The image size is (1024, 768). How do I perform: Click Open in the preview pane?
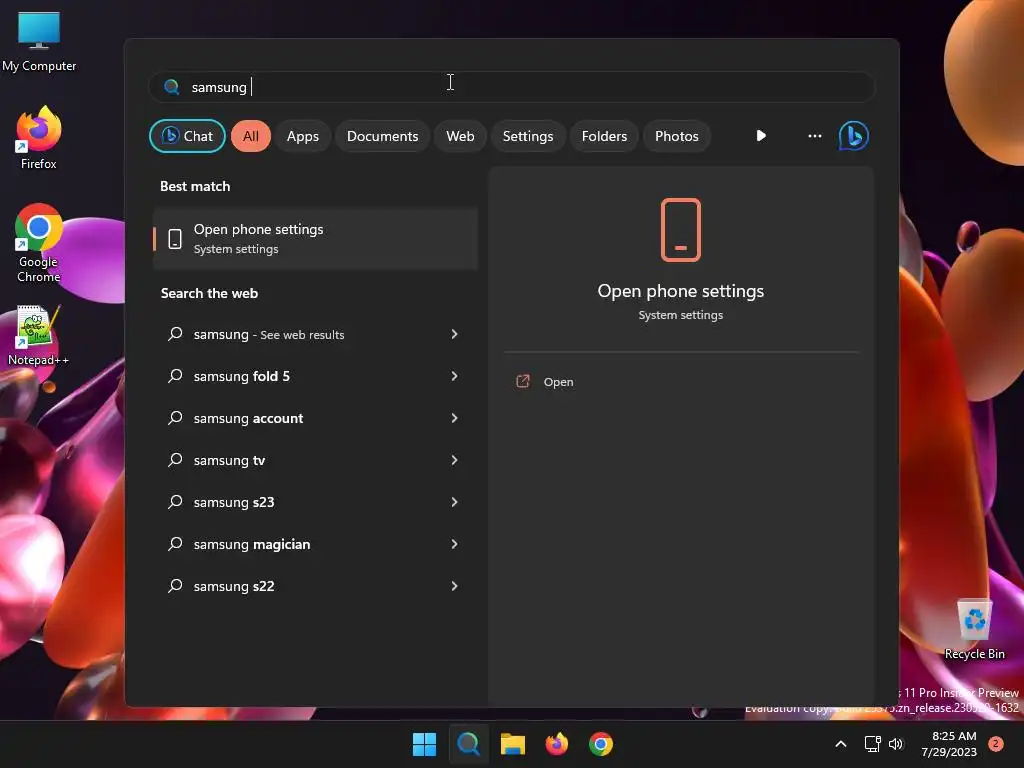558,382
